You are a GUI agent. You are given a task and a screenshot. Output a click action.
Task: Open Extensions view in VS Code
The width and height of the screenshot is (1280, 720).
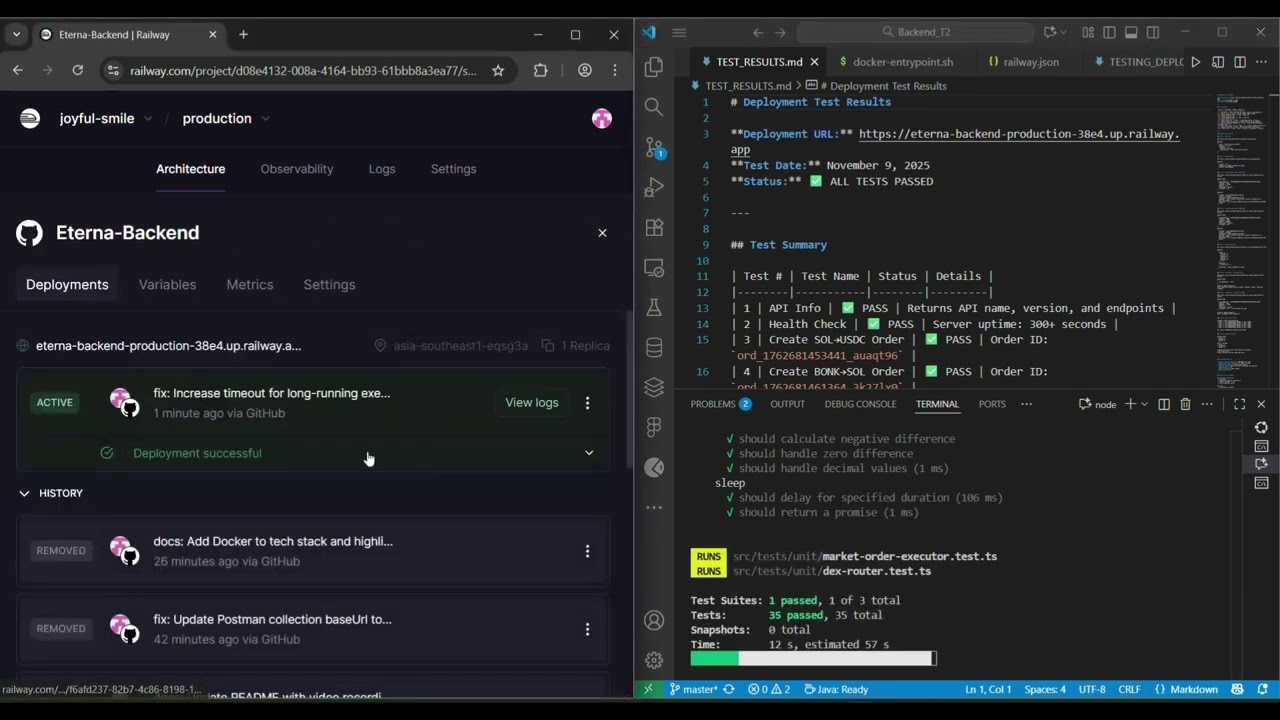654,227
